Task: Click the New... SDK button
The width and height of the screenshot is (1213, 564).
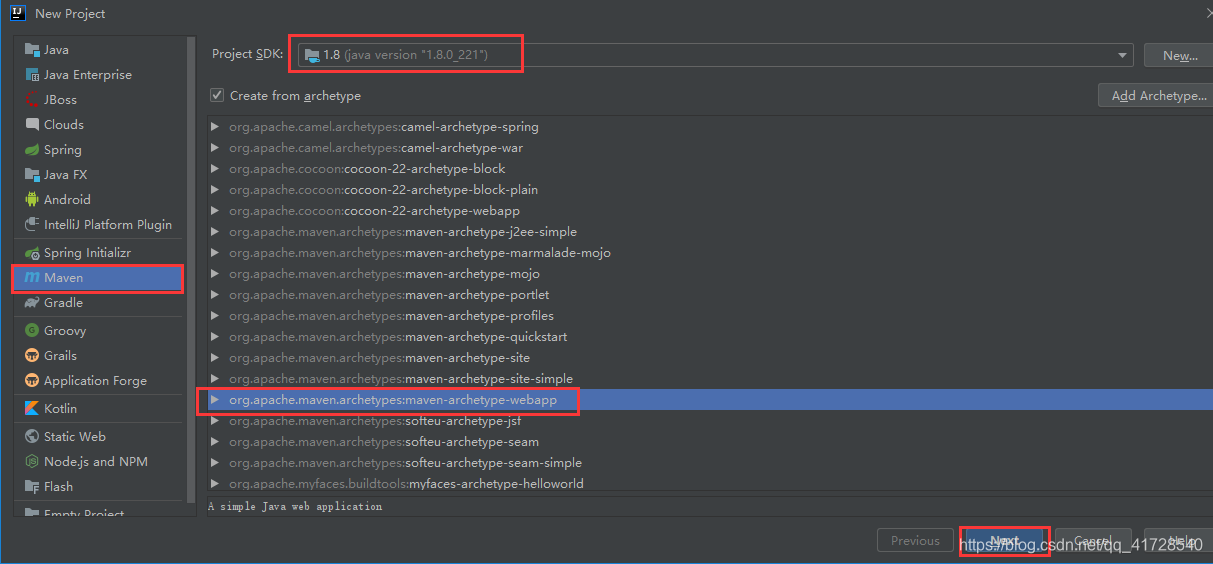Action: pyautogui.click(x=1180, y=55)
